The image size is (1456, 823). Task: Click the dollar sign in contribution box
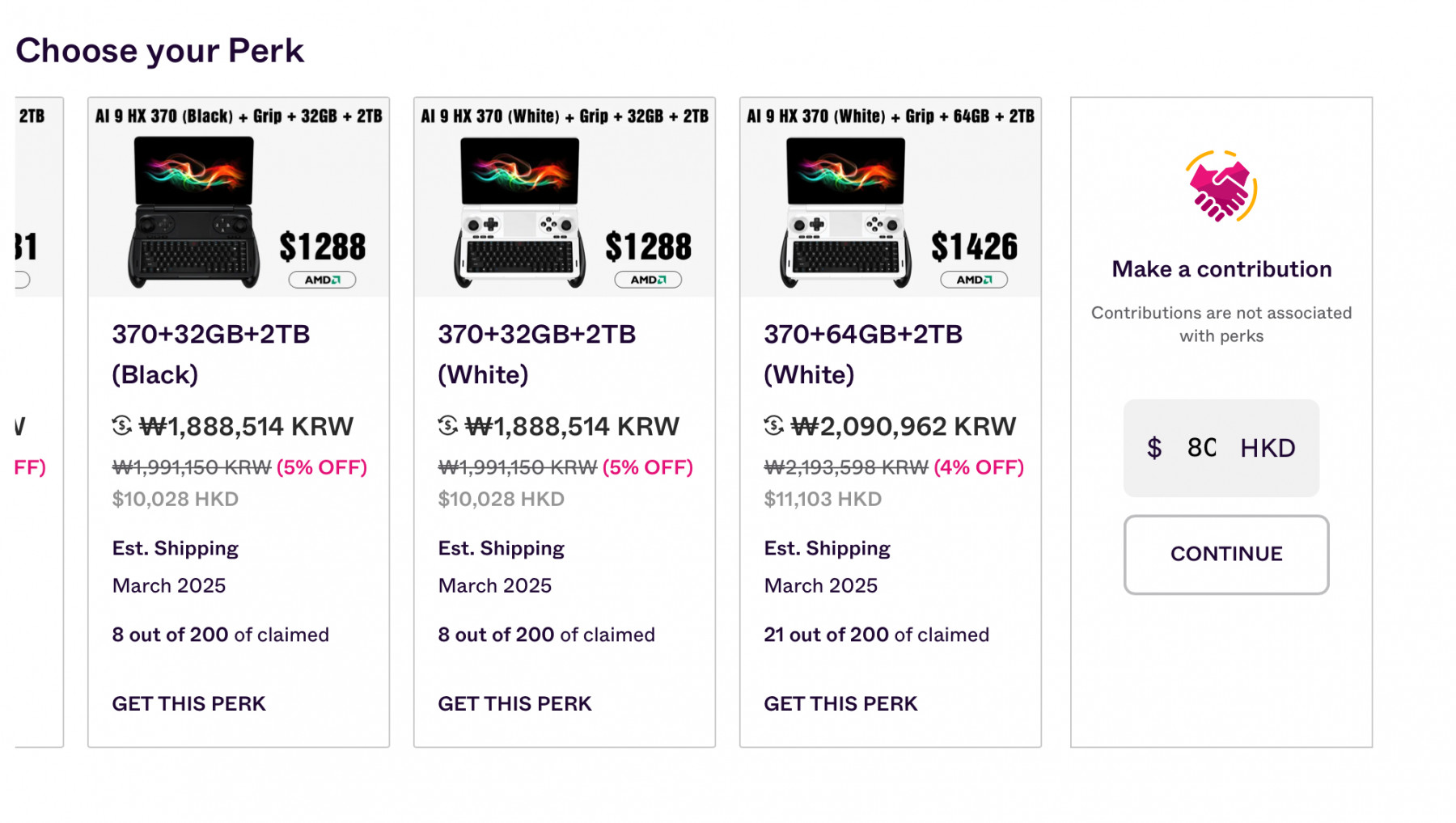[1154, 448]
